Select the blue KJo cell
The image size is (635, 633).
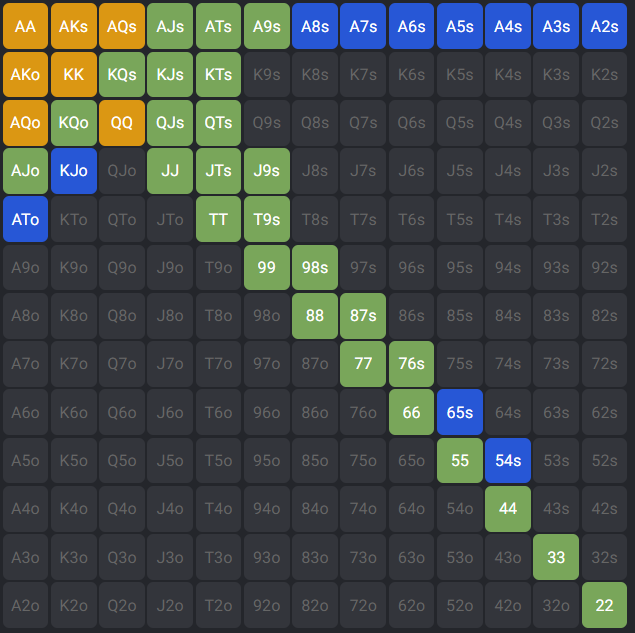click(74, 171)
